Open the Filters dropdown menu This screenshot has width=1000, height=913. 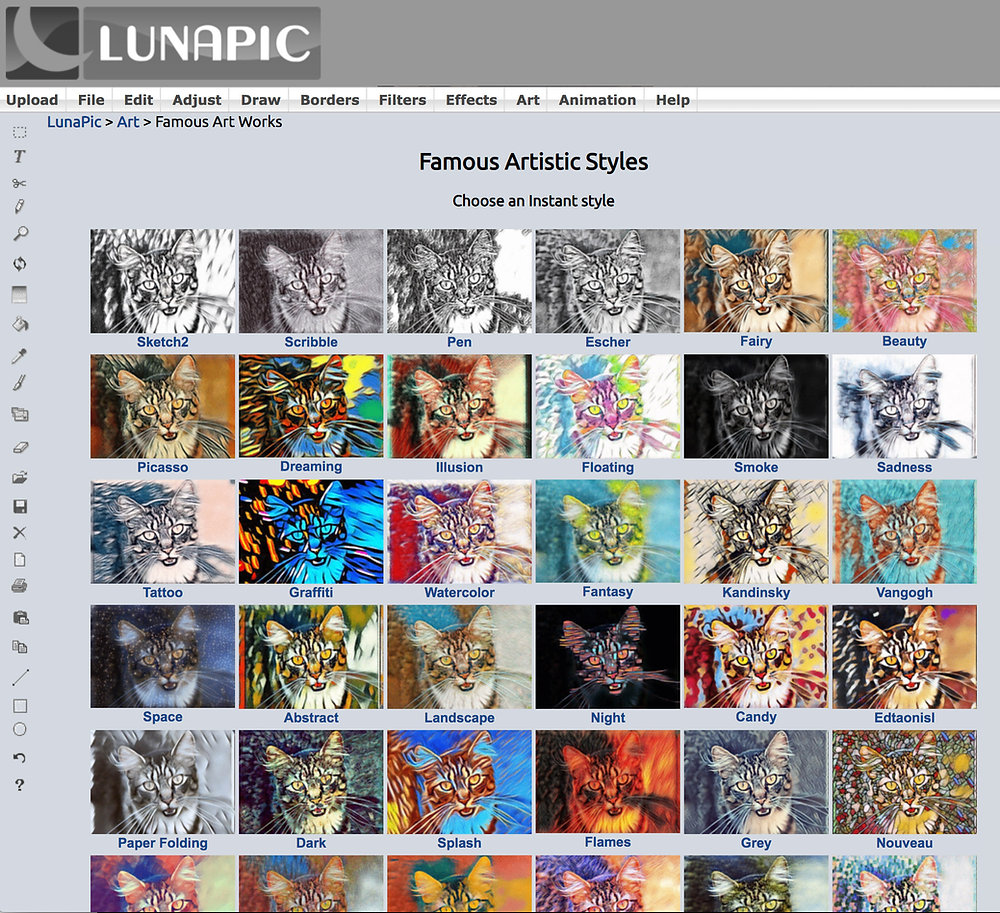401,99
